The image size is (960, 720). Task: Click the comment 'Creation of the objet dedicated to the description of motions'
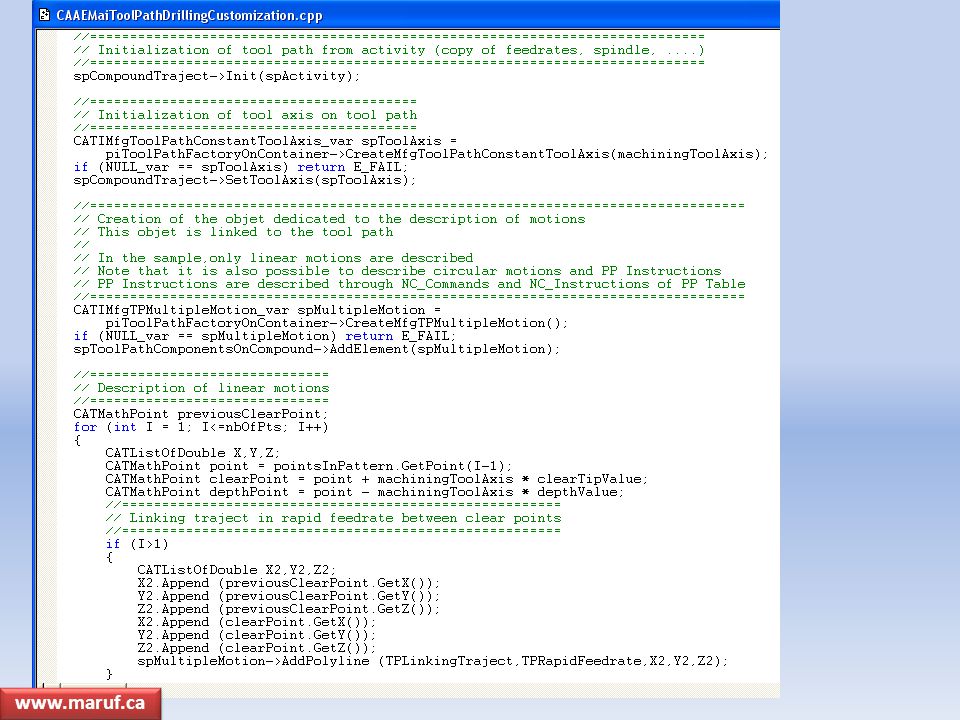click(329, 219)
